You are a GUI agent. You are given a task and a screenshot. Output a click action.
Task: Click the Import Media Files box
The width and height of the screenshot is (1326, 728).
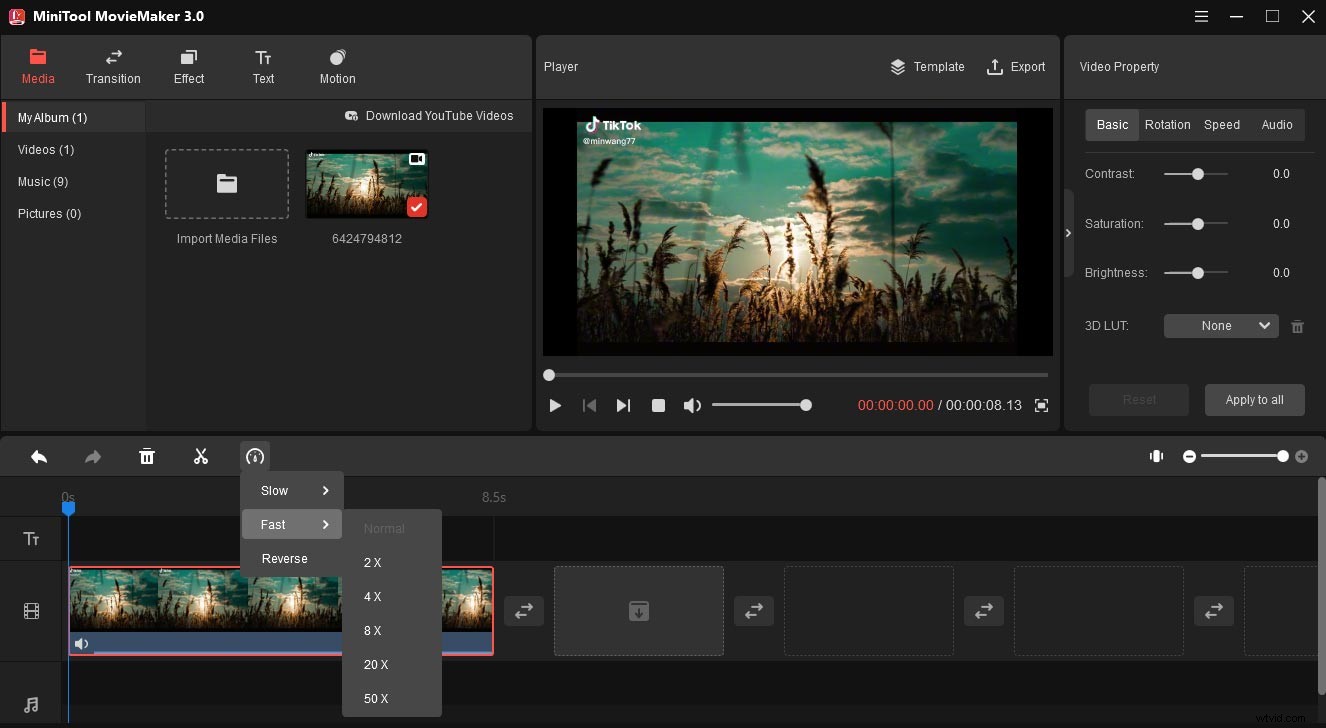tap(227, 185)
